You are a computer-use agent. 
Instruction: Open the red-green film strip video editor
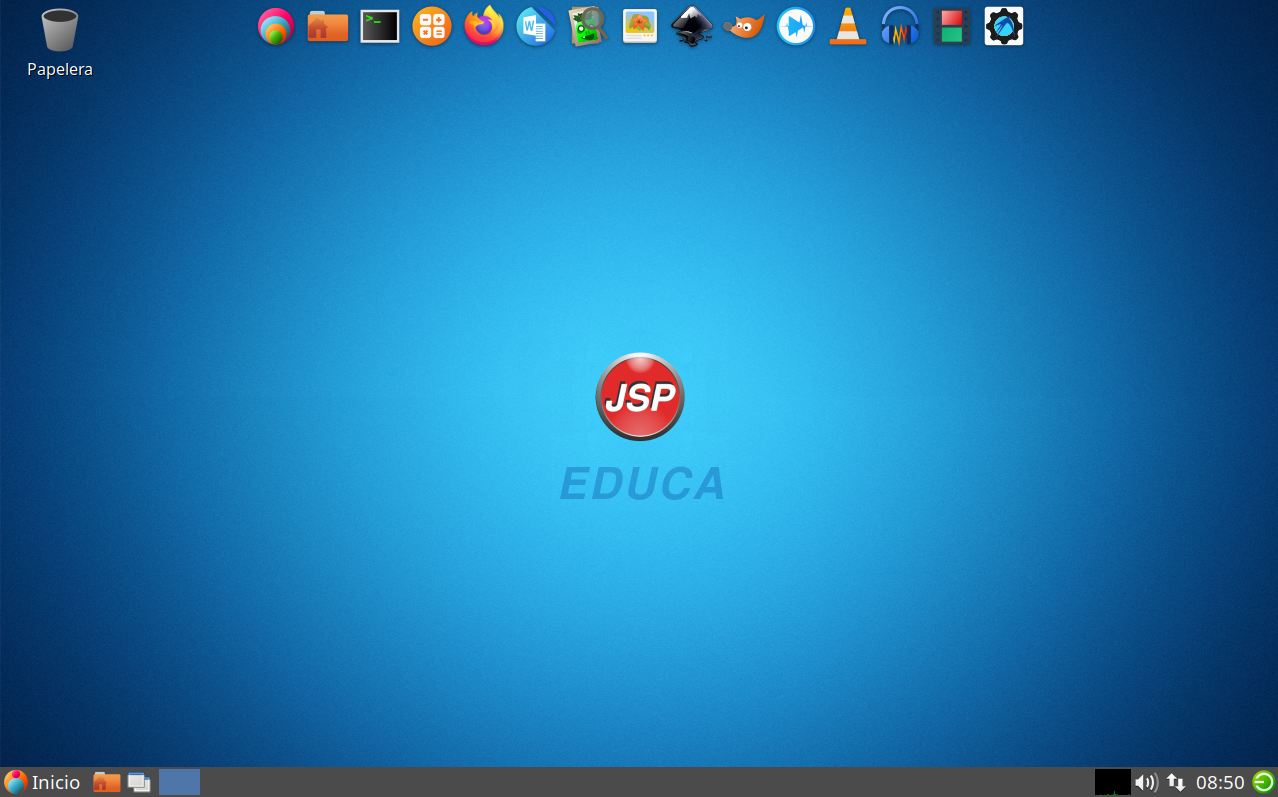pos(952,26)
